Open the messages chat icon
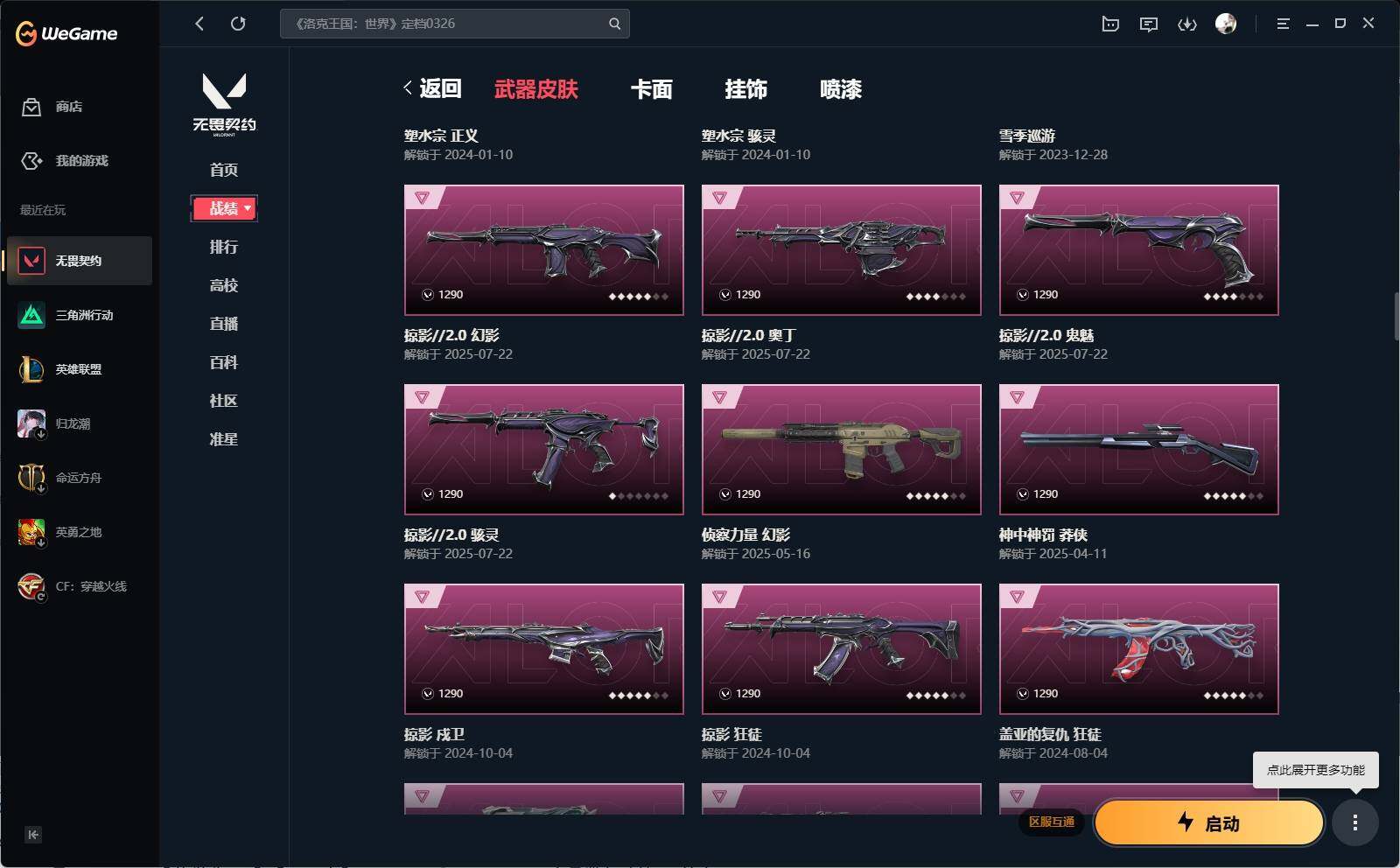The width and height of the screenshot is (1400, 868). 1149,24
